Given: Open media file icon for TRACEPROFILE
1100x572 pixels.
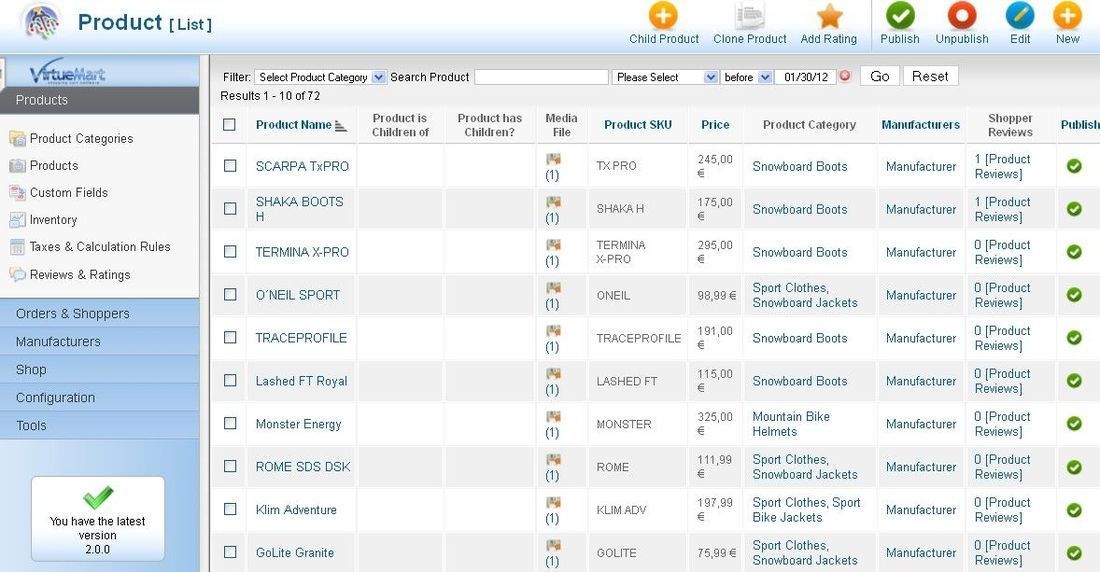Looking at the screenshot, I should point(554,331).
